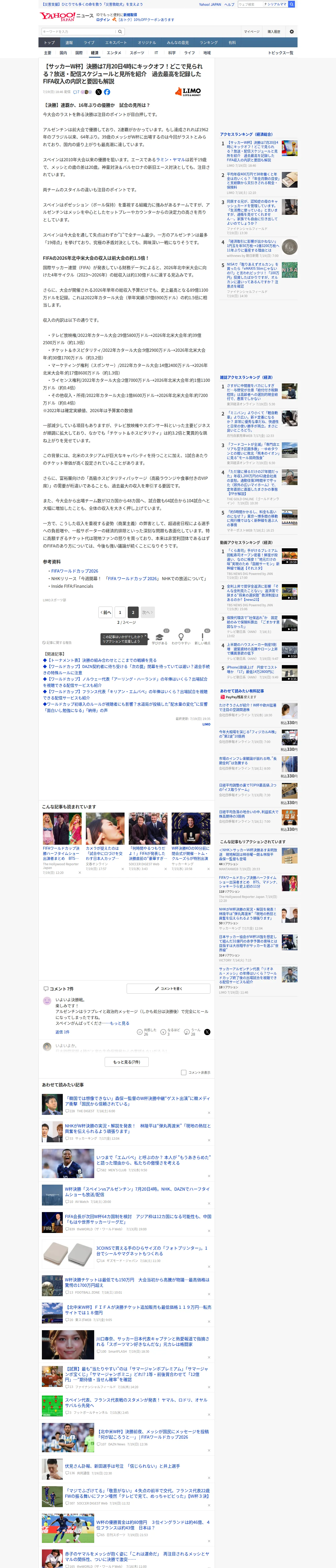Share the first comment on X
This screenshot has width=336, height=1568.
[207, 1032]
